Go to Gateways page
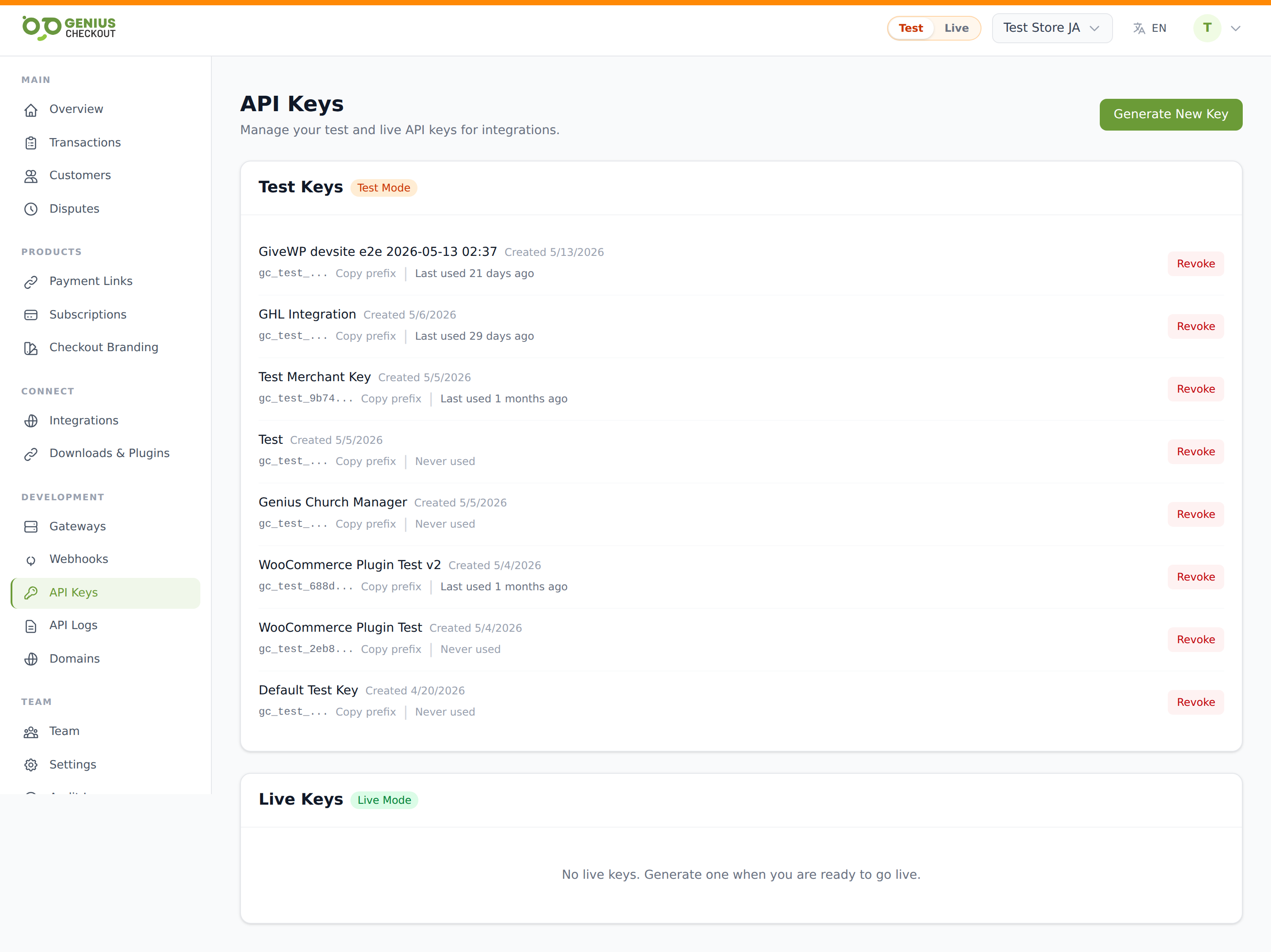This screenshot has width=1271, height=952. [106, 526]
